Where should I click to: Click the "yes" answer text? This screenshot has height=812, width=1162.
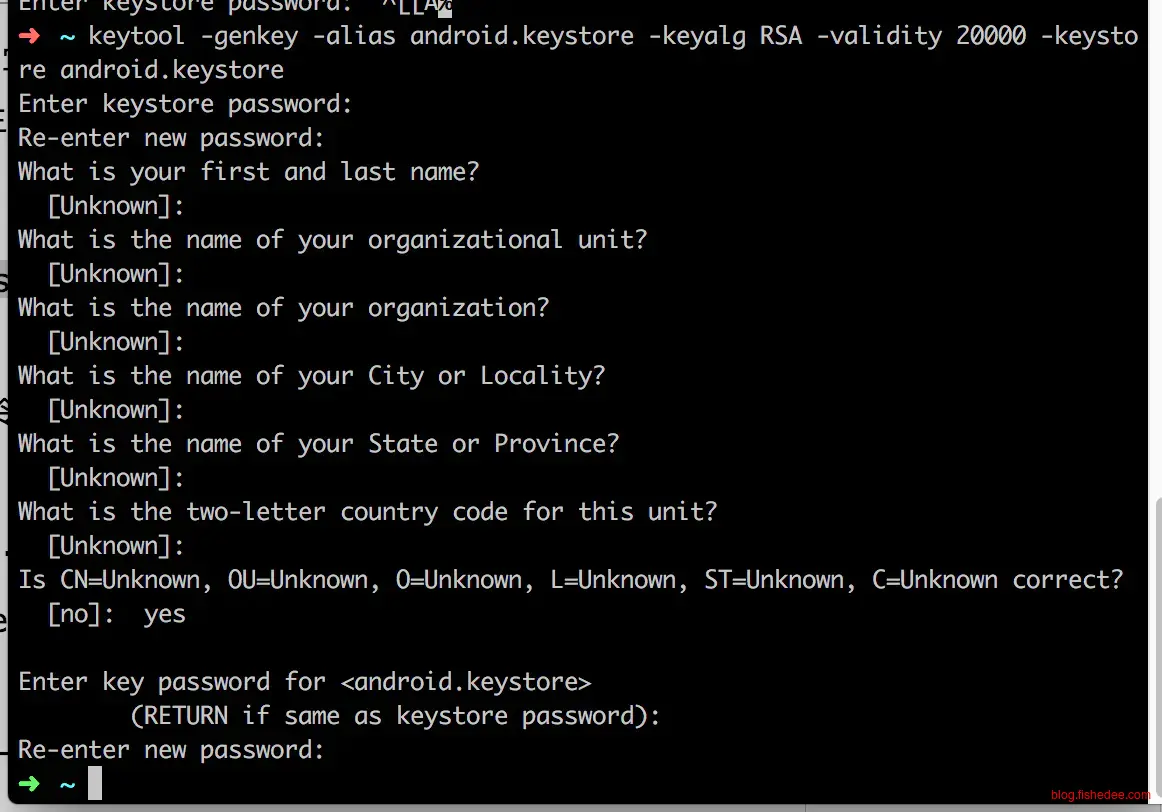(164, 614)
